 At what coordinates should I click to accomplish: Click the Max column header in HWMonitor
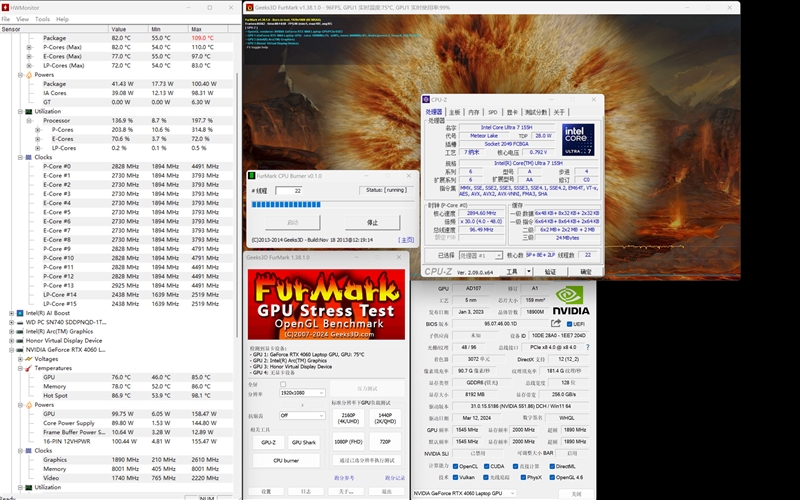point(209,29)
